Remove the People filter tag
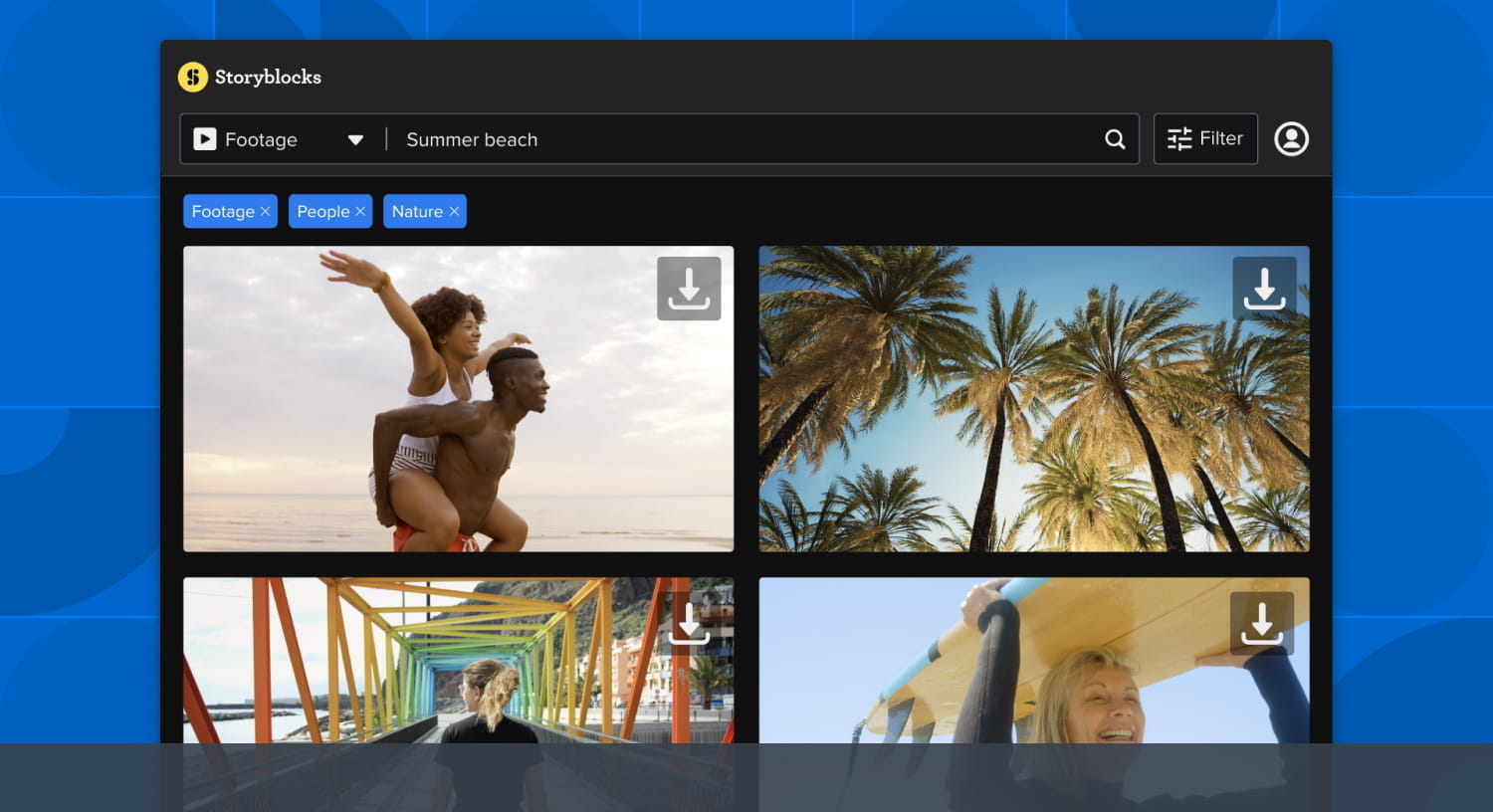1493x812 pixels. tap(360, 211)
